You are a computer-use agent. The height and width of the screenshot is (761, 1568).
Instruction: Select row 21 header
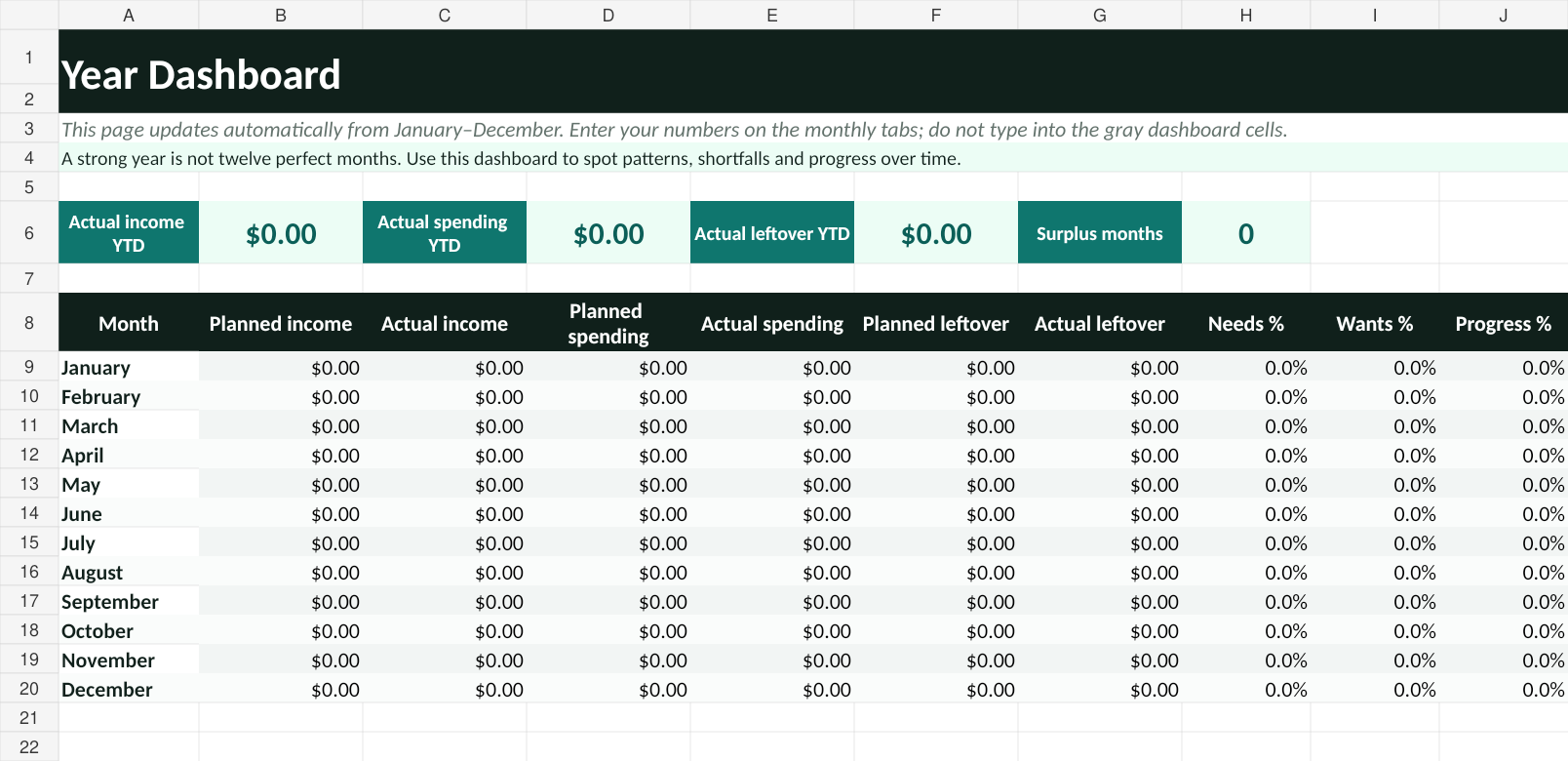point(29,718)
